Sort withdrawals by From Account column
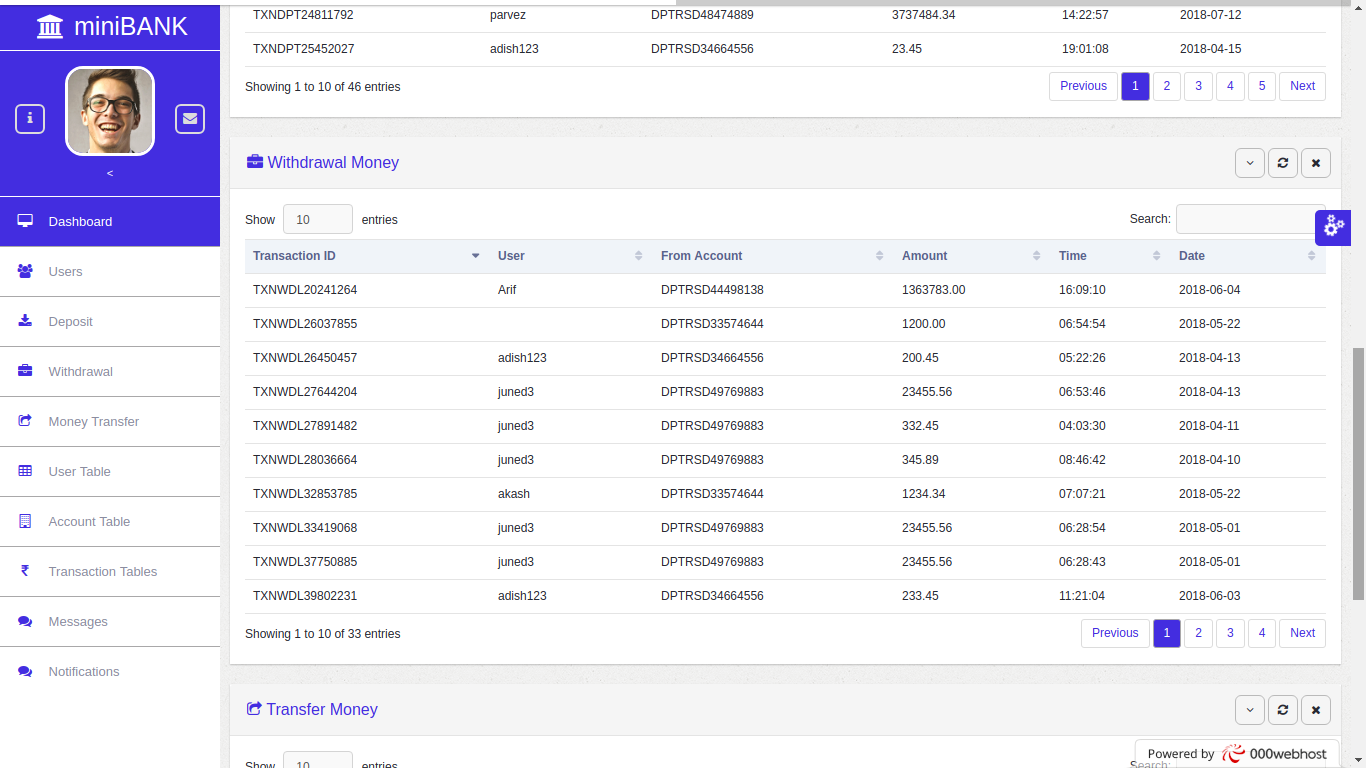 coord(773,256)
